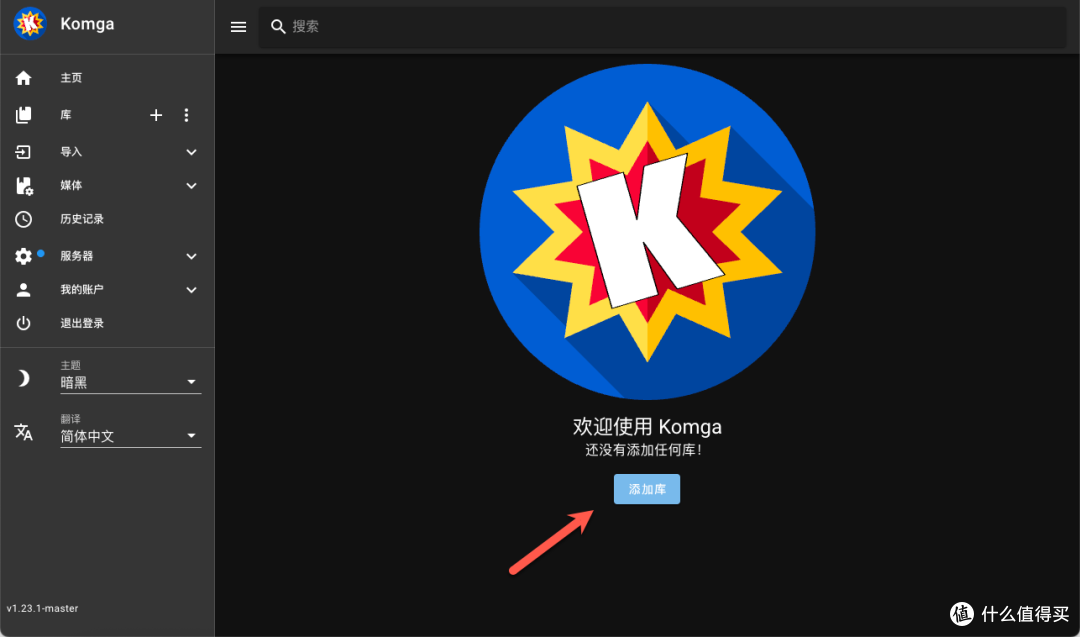Focus the 搜索 search field

point(663,27)
